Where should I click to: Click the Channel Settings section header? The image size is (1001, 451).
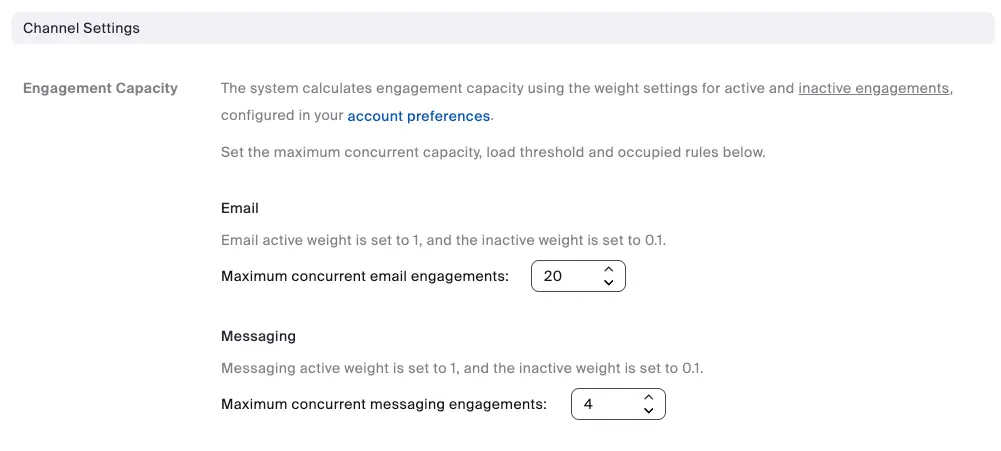[82, 28]
